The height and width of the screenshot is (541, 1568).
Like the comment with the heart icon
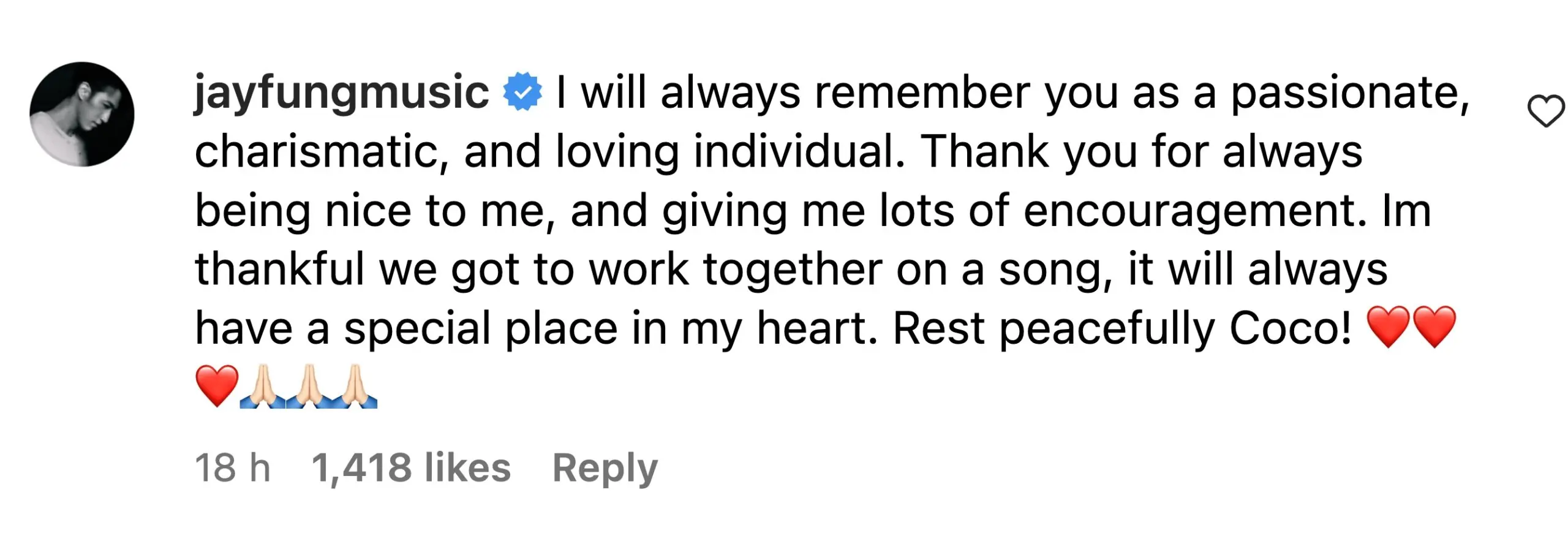[1545, 112]
